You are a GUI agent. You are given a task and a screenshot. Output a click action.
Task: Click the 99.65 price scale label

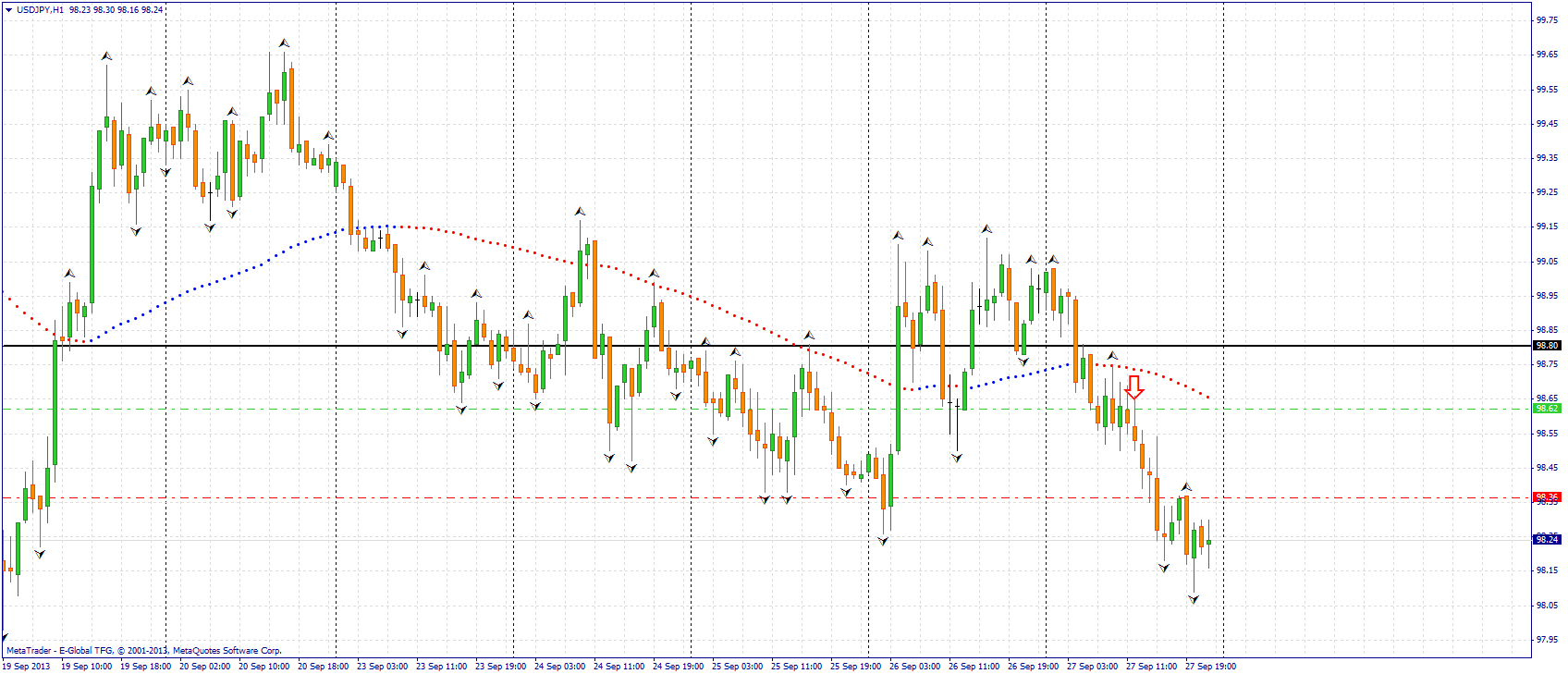[1547, 55]
